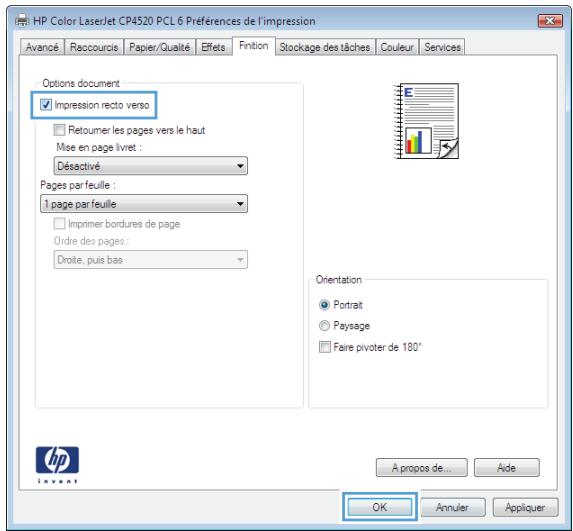Click the 'Ordre des pages :' label

click(x=91, y=241)
